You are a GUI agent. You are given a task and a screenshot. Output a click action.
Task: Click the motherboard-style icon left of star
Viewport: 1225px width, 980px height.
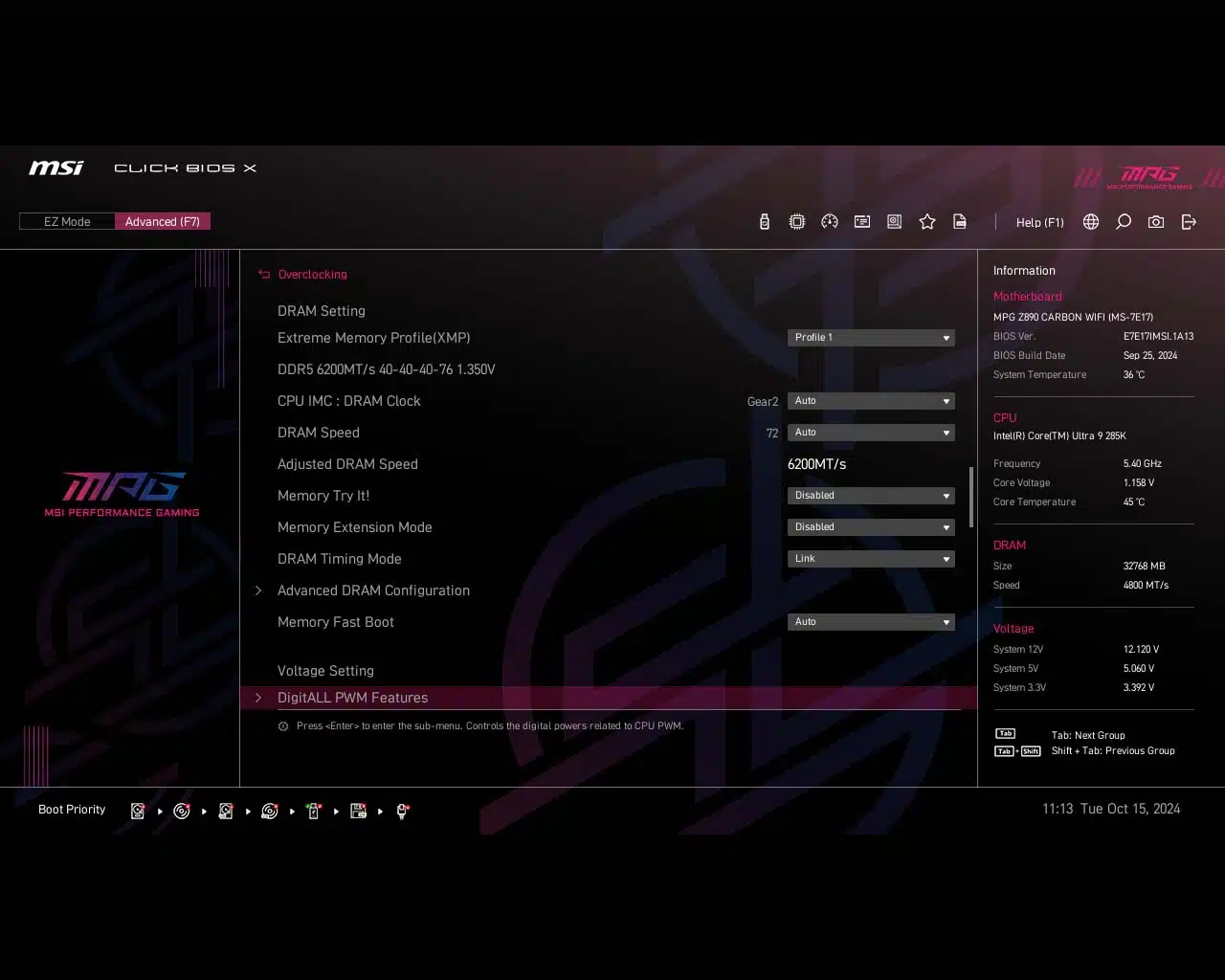pos(895,222)
